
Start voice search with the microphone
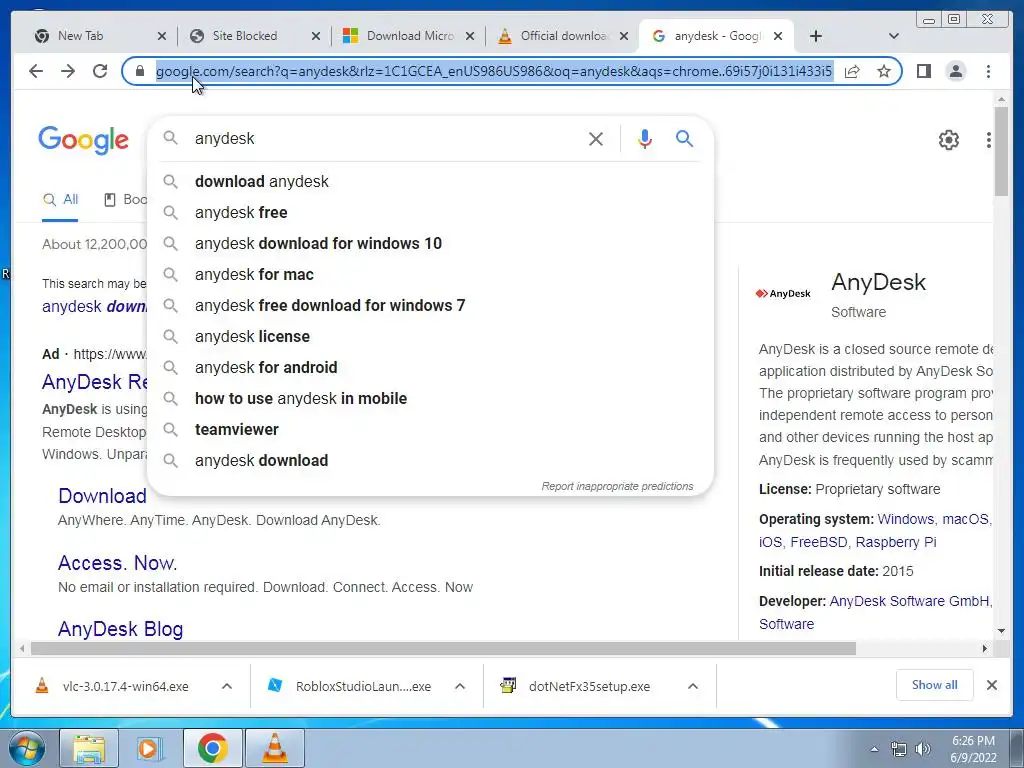click(x=645, y=138)
